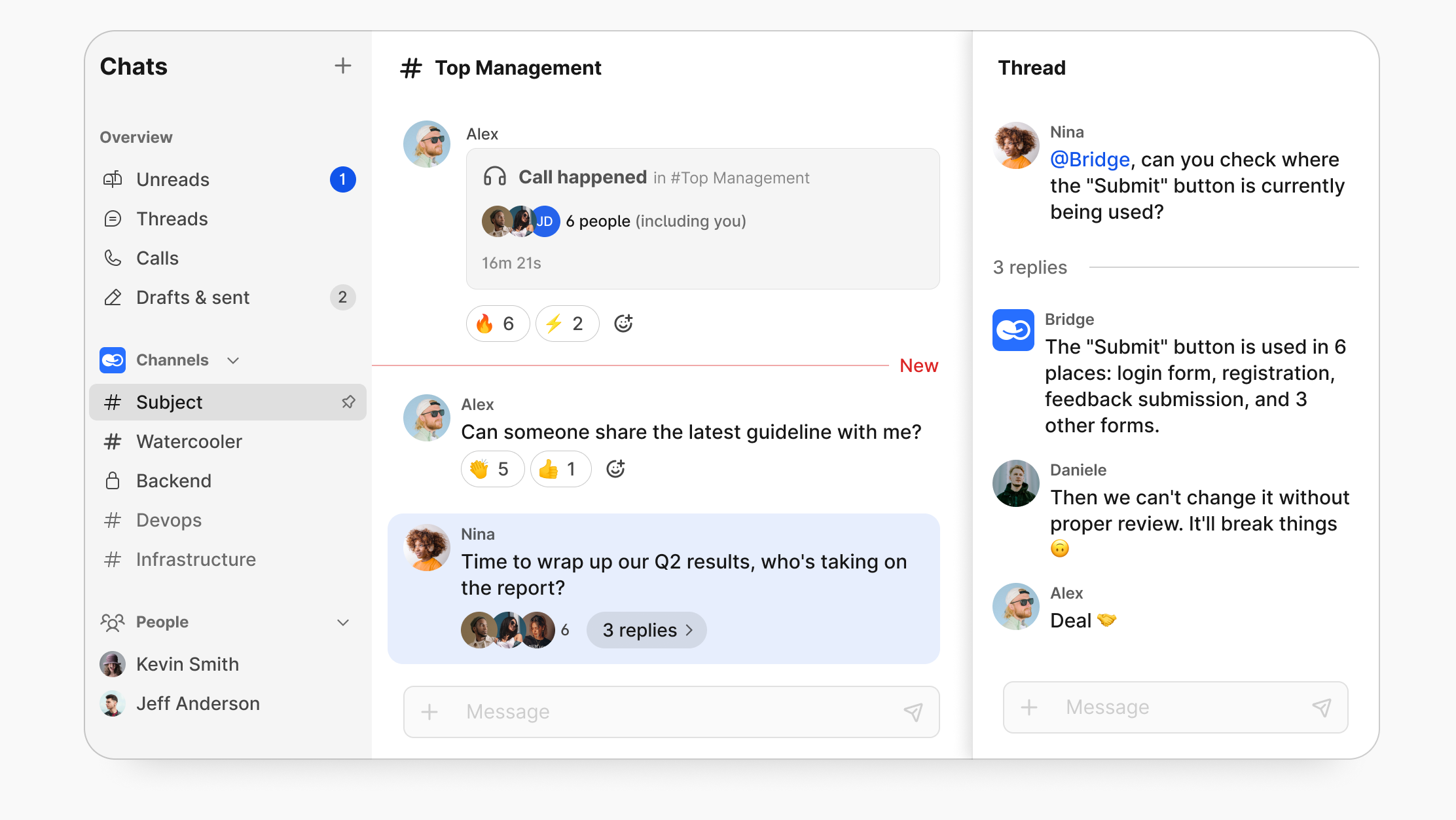The width and height of the screenshot is (1456, 820).
Task: Open the Unreads overview item
Action: (x=173, y=179)
